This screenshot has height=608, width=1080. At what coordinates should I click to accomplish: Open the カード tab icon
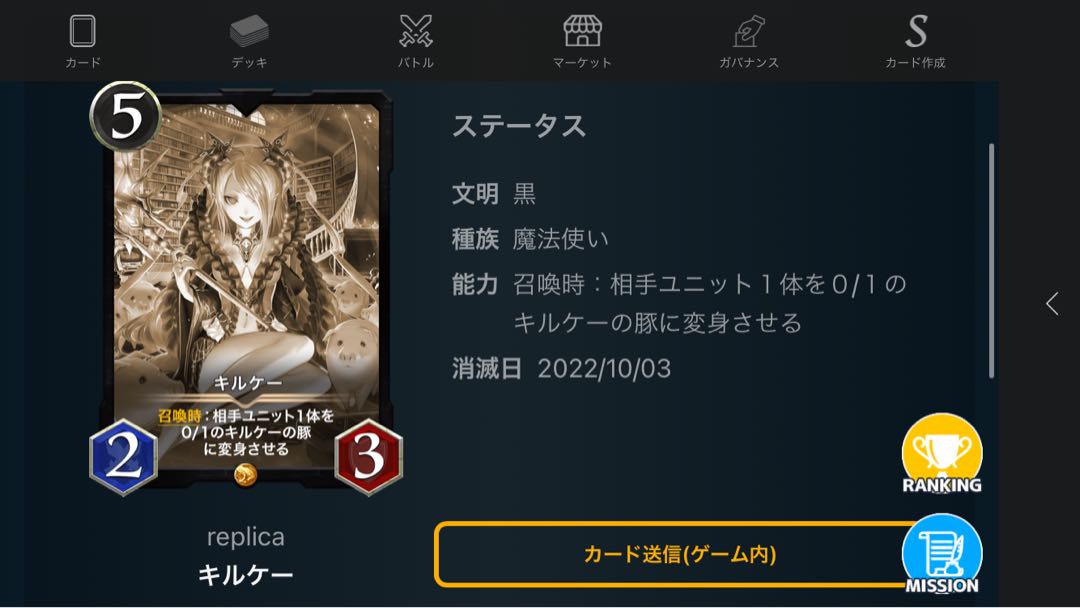pyautogui.click(x=83, y=32)
